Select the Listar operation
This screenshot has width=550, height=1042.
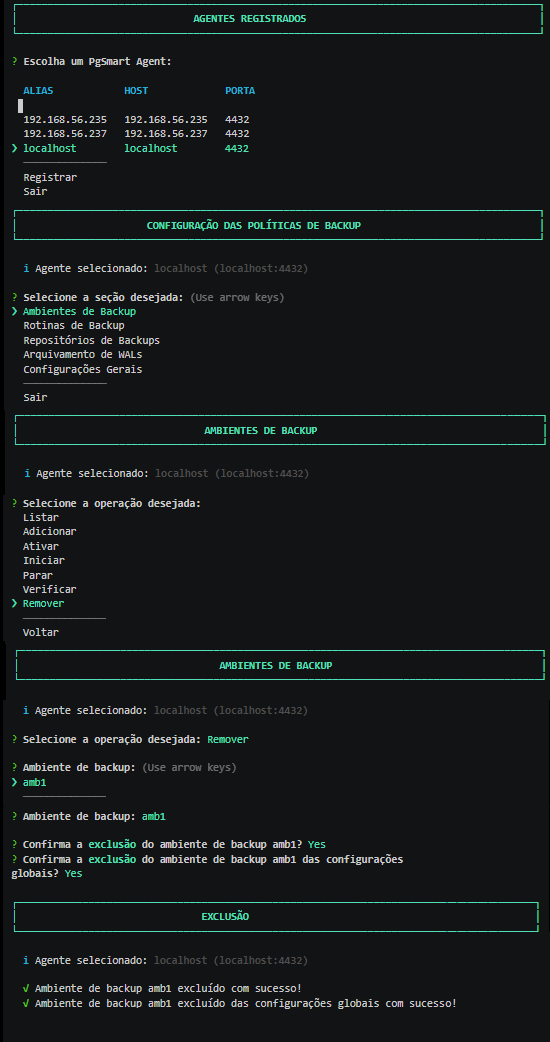point(41,517)
